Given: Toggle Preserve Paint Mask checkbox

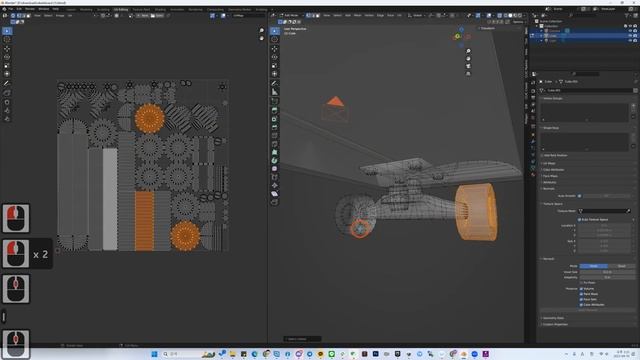Looking at the screenshot, I should (x=581, y=294).
